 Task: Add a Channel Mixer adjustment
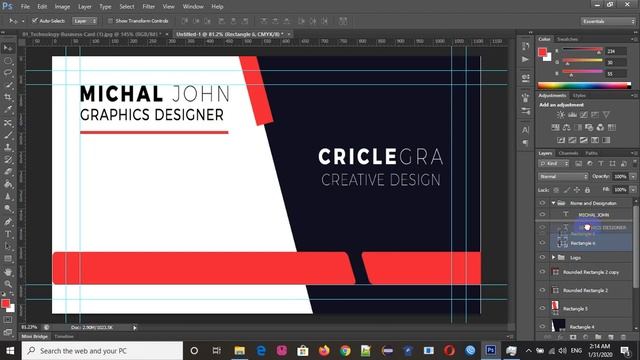click(600, 127)
